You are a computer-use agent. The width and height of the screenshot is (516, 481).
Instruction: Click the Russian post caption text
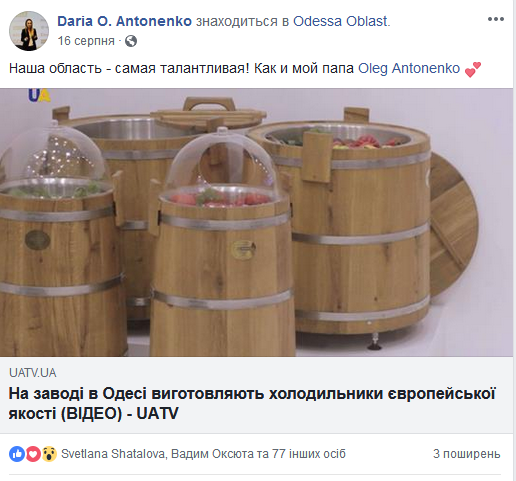[181, 68]
